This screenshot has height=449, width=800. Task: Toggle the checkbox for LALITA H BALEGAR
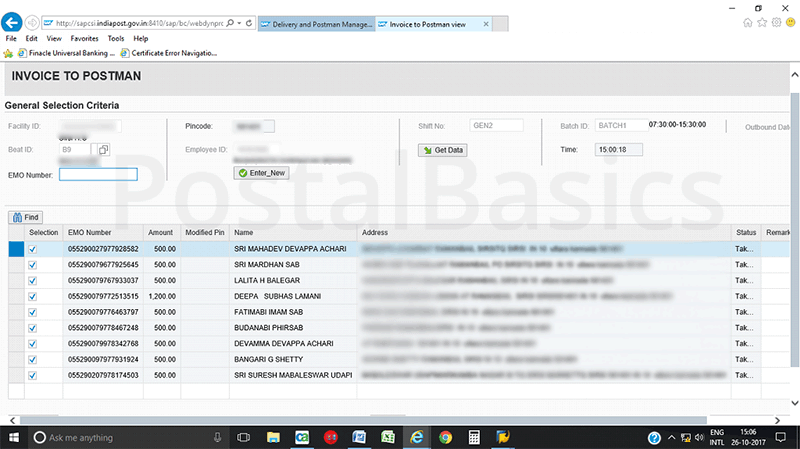[33, 280]
